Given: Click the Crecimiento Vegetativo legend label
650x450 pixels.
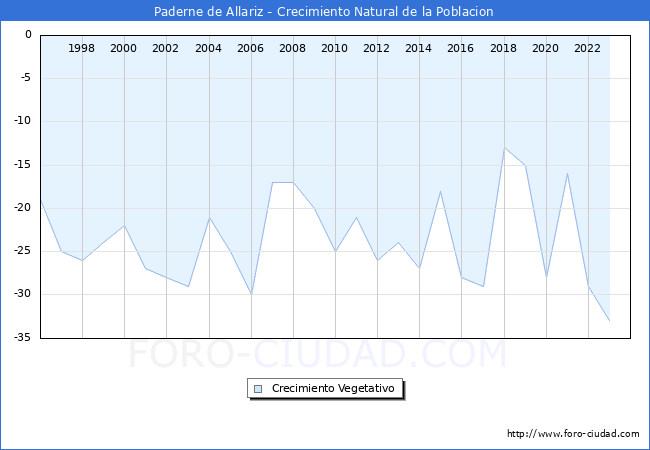Looking at the screenshot, I should tap(333, 388).
